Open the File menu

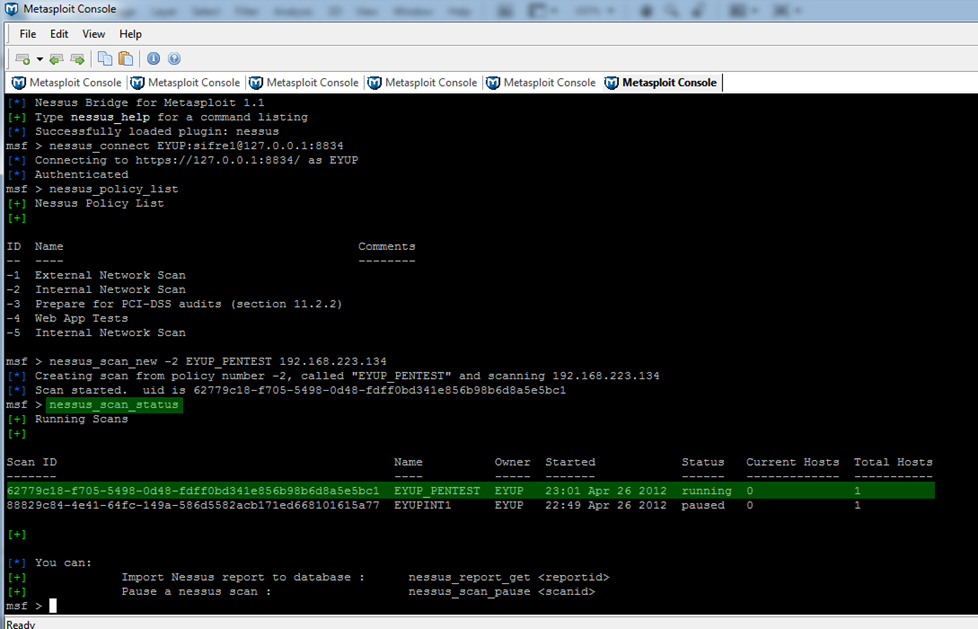tap(27, 34)
